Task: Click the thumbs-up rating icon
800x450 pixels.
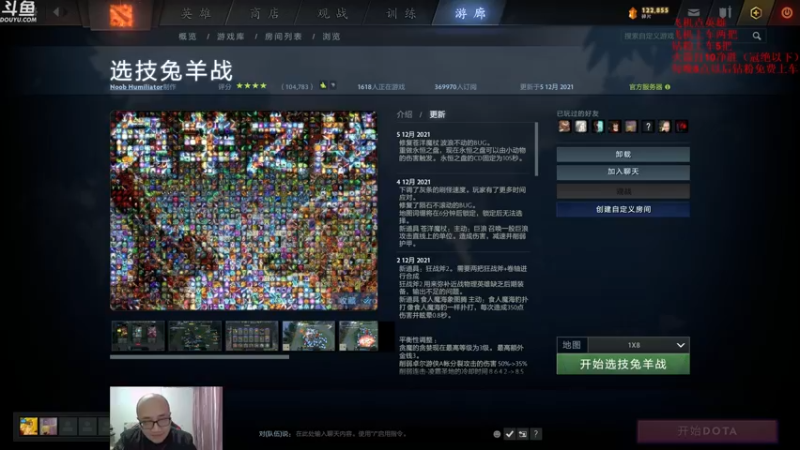Action: coord(323,86)
